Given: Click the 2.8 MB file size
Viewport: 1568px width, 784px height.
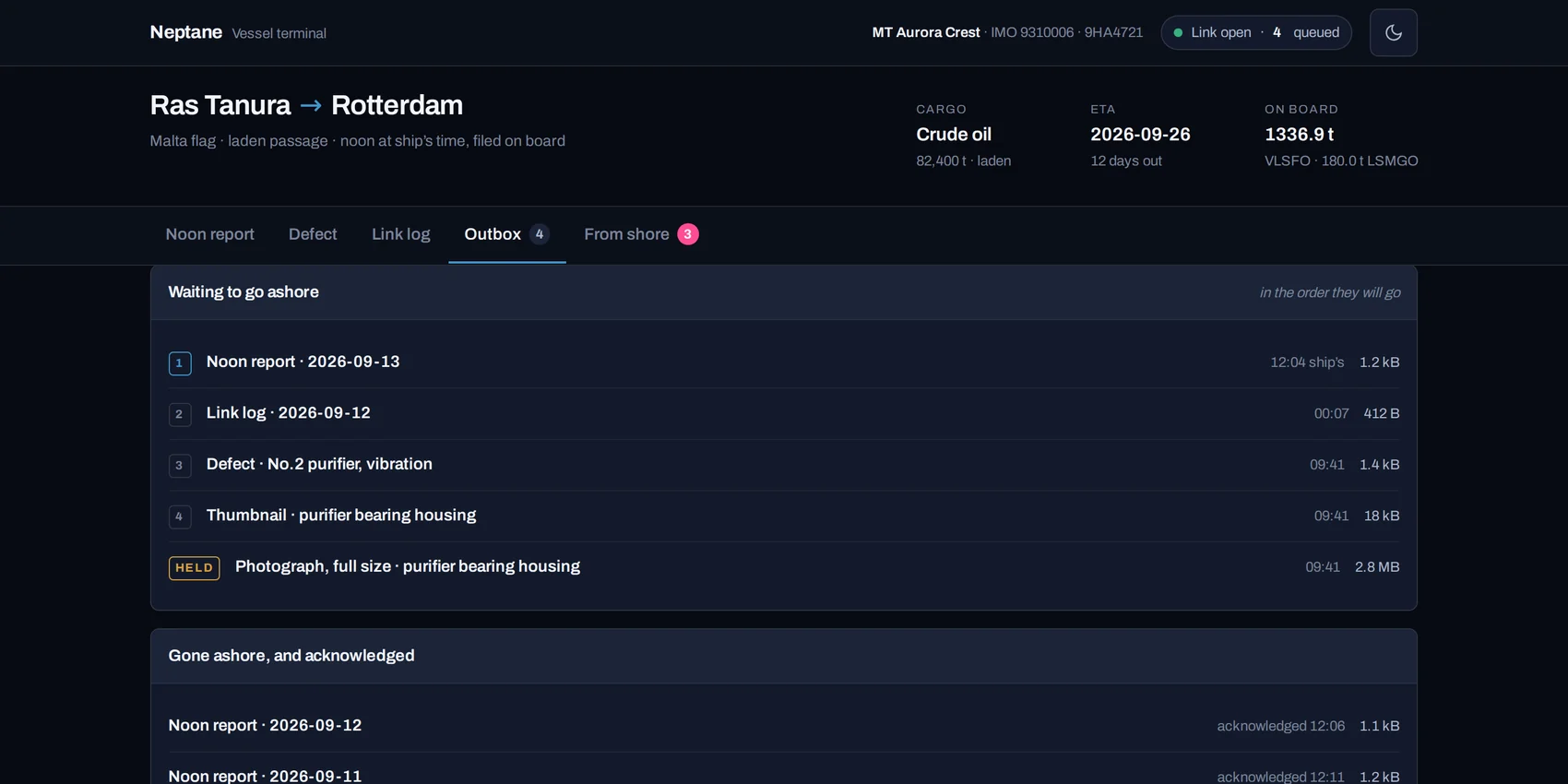Looking at the screenshot, I should click(1377, 567).
